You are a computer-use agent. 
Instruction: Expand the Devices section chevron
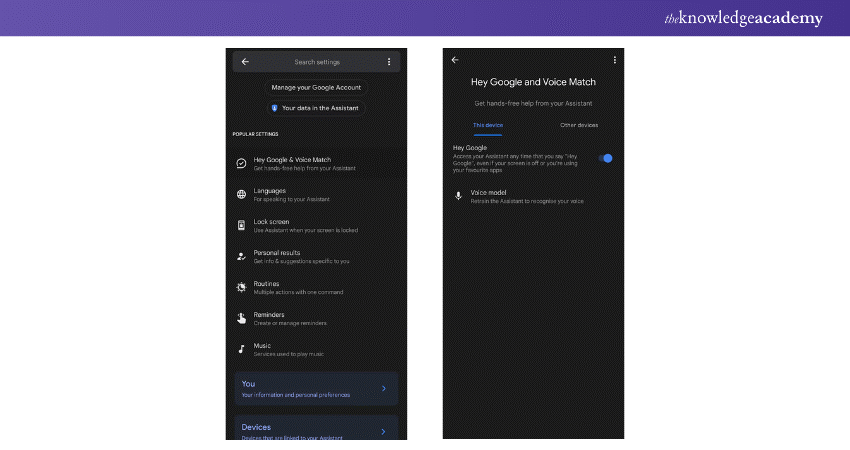(x=384, y=431)
